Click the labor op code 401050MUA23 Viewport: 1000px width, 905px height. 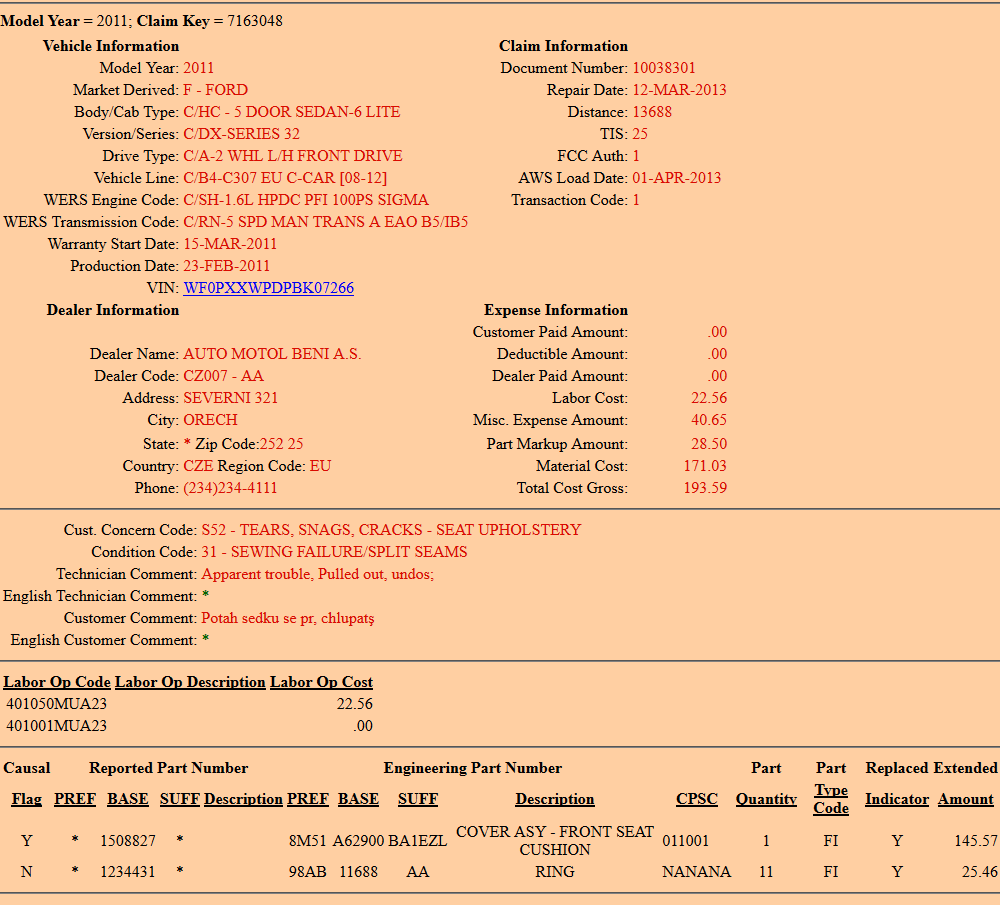(57, 704)
